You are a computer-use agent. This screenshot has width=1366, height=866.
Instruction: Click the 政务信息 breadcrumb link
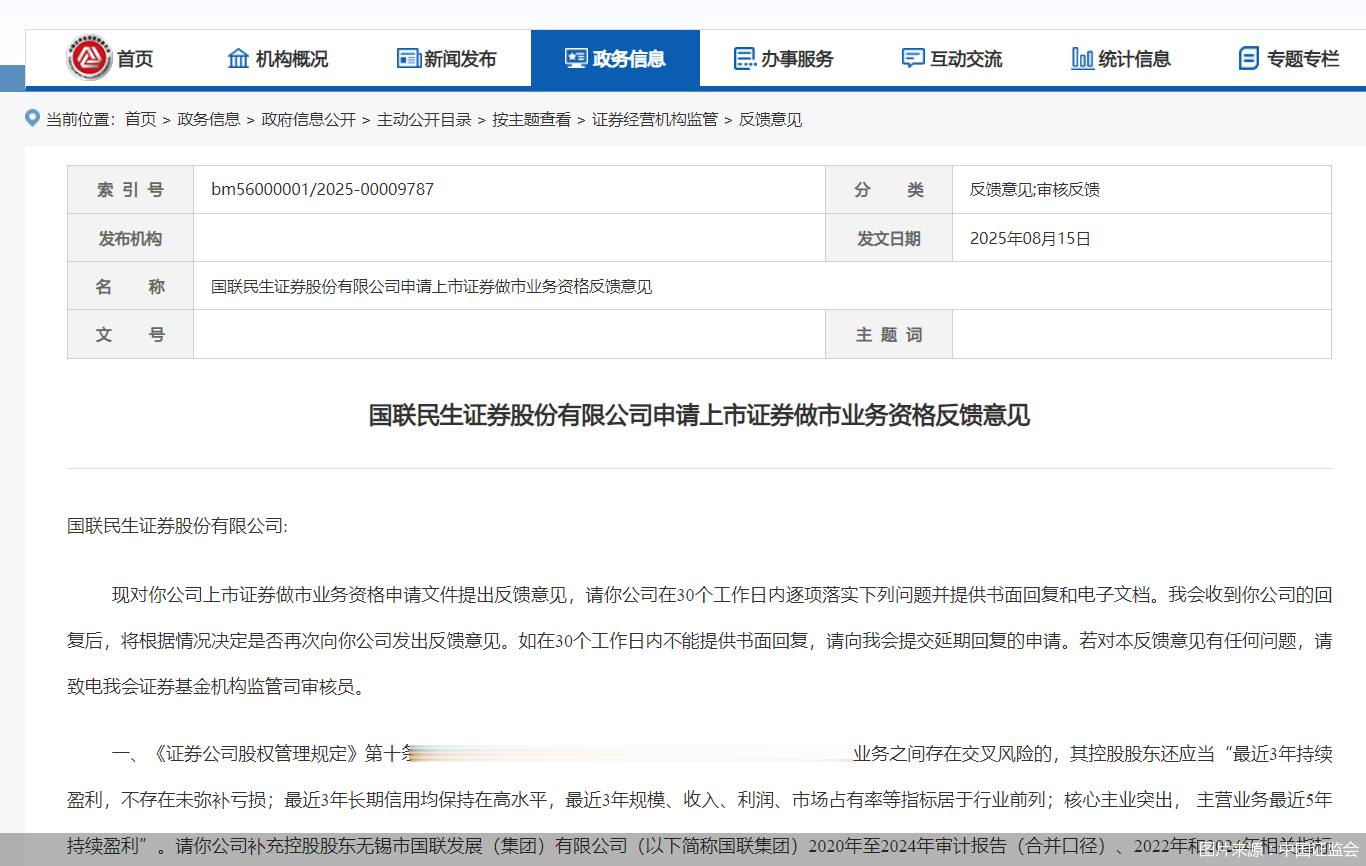click(x=209, y=120)
